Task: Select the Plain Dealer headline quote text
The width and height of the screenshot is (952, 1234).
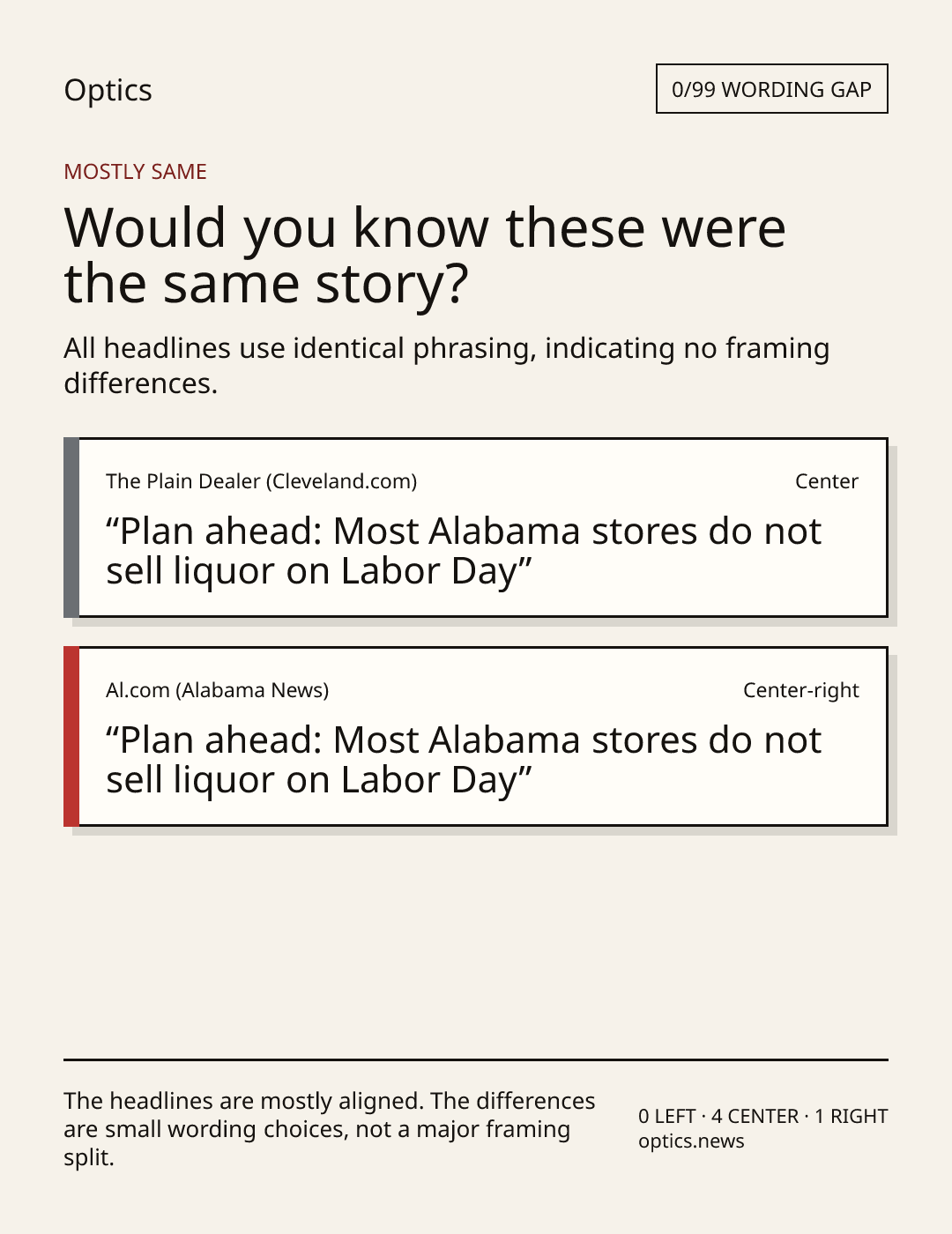Action: 464,551
